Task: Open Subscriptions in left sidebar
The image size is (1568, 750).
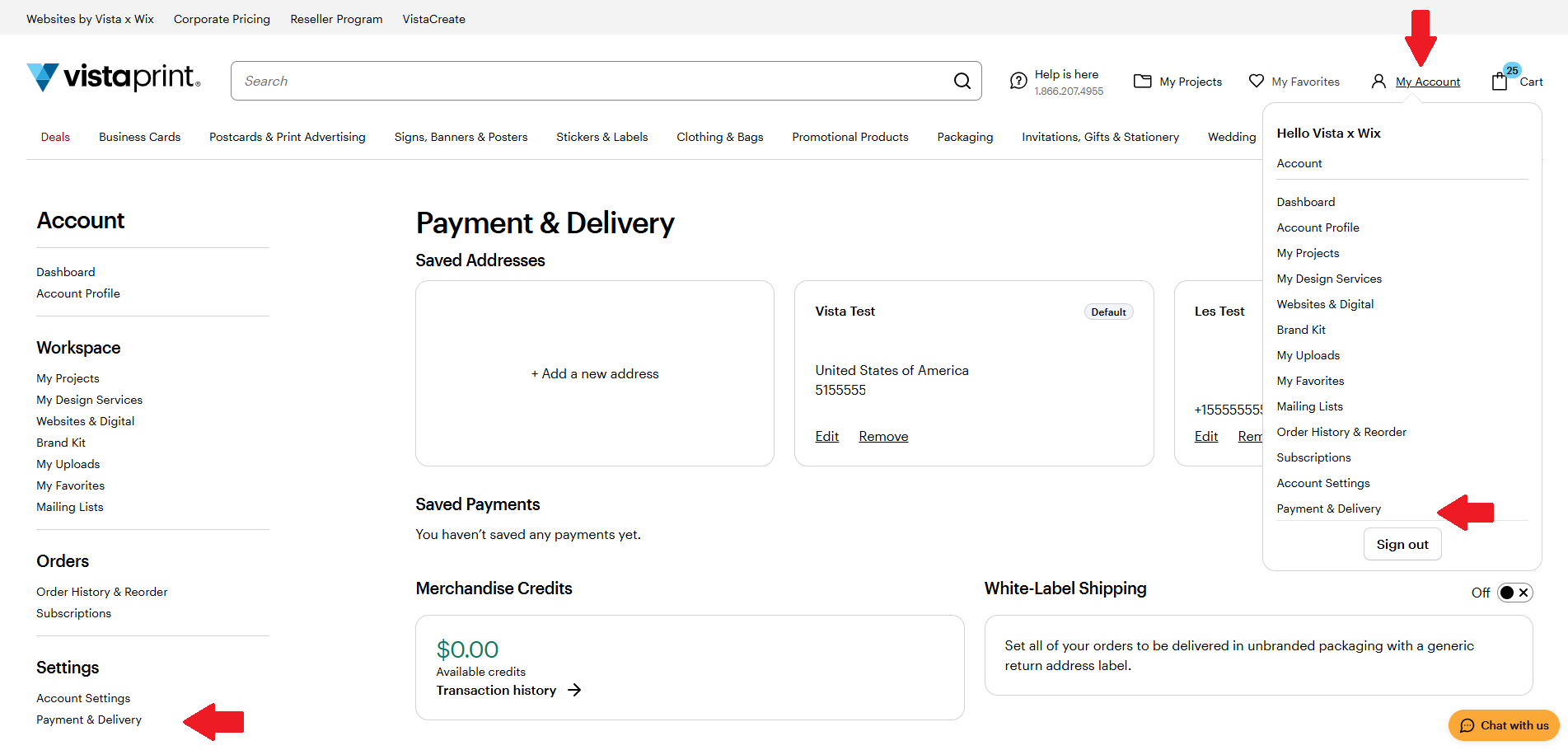Action: (73, 613)
